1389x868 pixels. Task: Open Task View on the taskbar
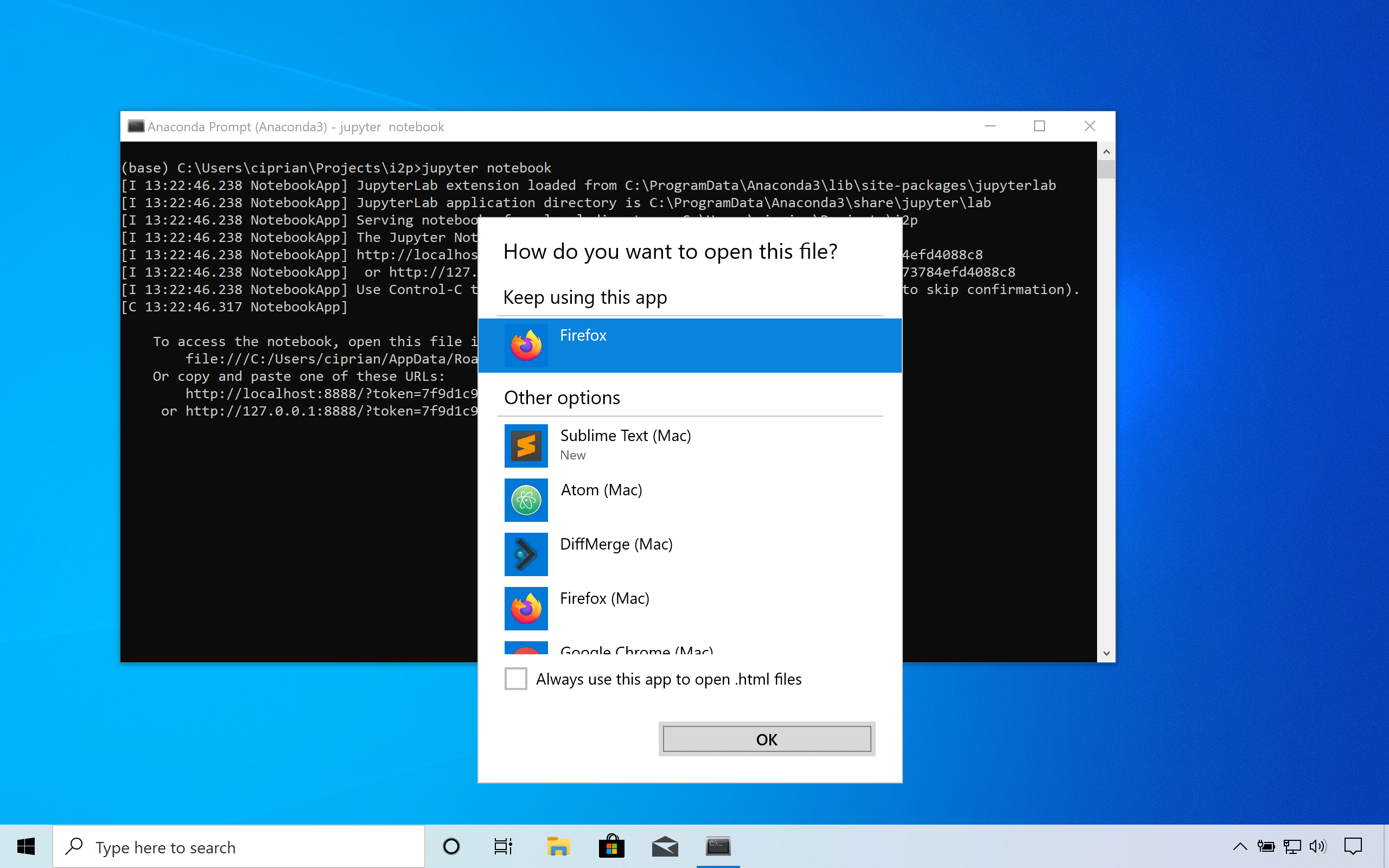coord(503,846)
